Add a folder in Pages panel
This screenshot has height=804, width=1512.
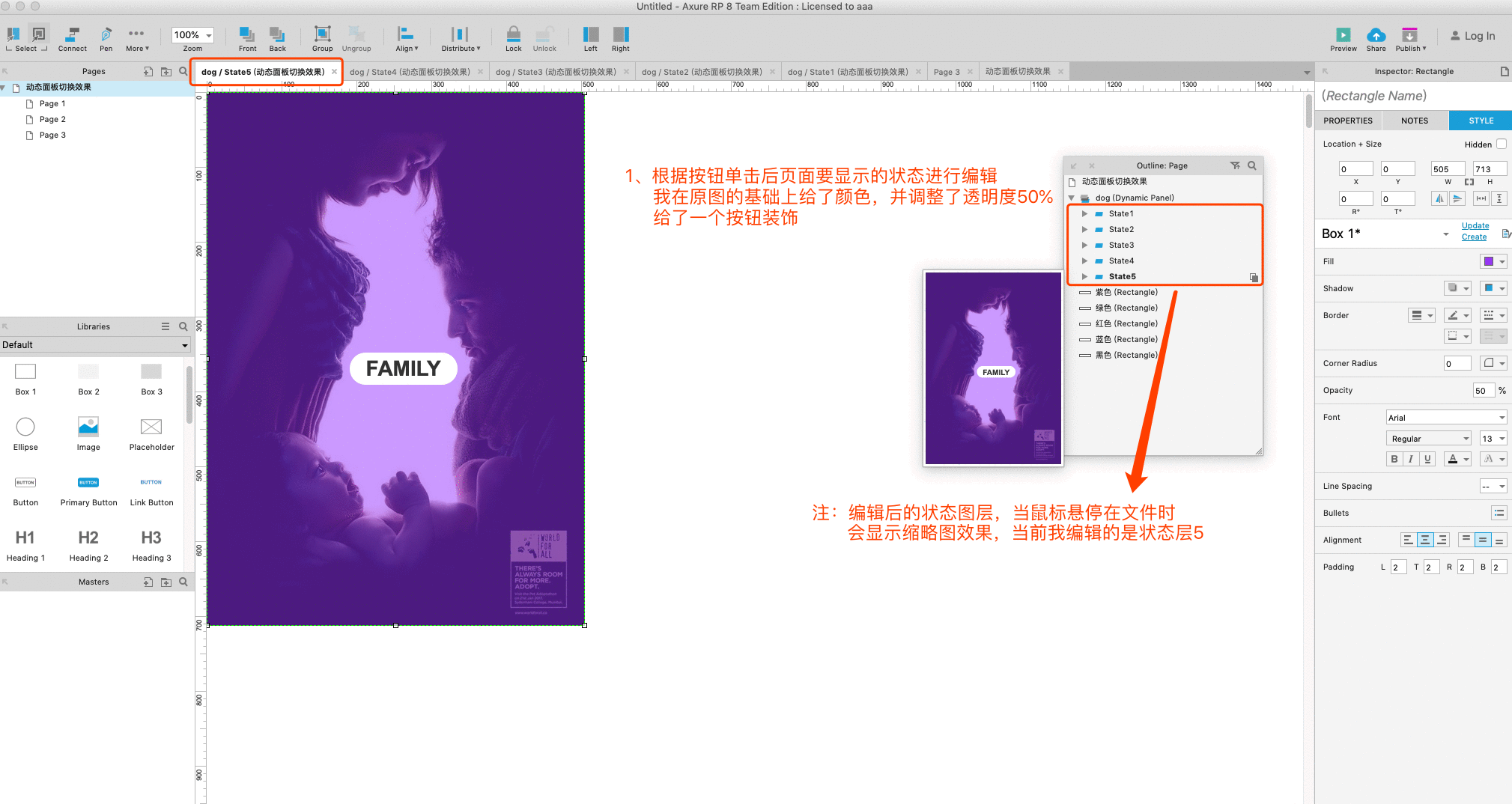coord(166,71)
